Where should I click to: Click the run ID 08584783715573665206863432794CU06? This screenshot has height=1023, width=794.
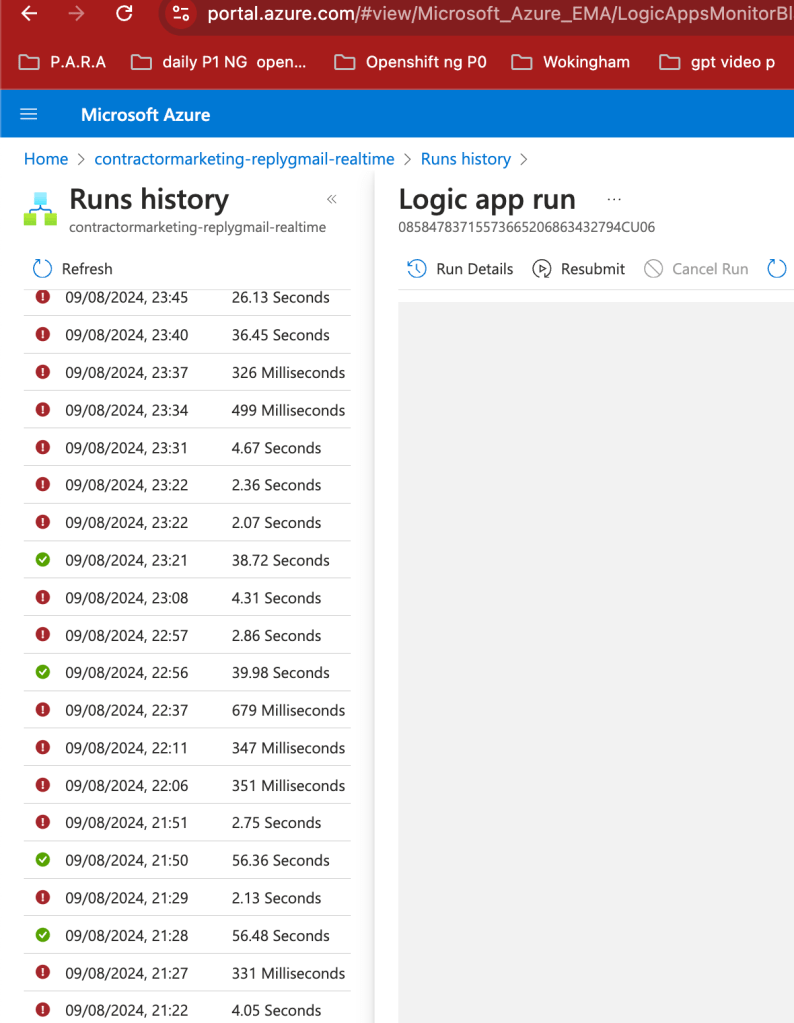(x=527, y=227)
